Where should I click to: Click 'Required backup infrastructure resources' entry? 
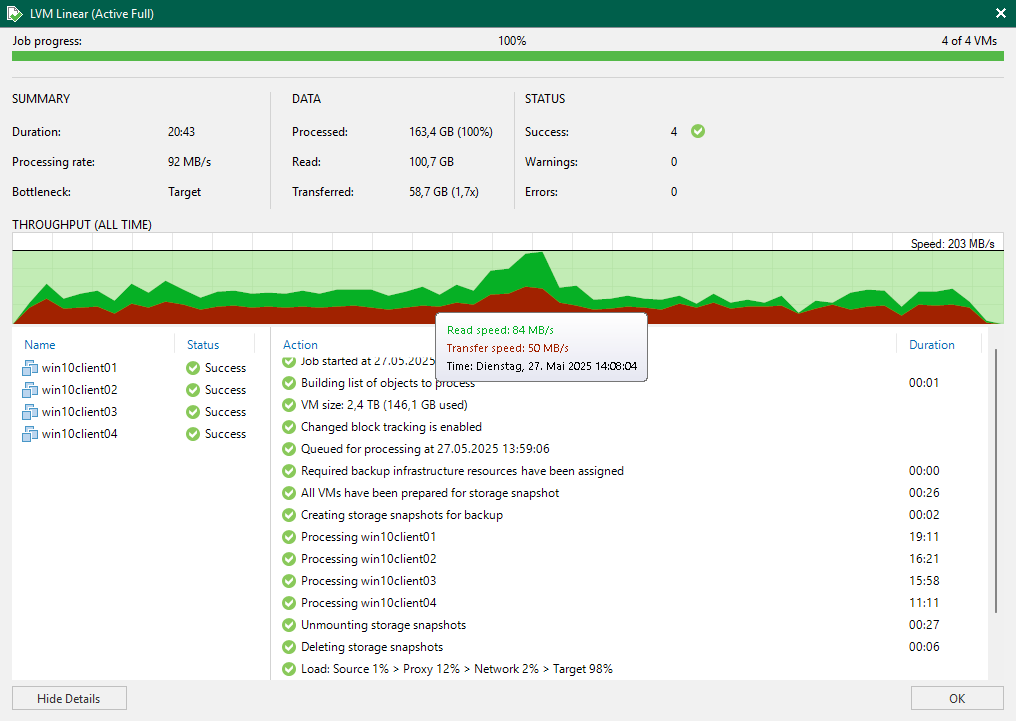tap(462, 471)
